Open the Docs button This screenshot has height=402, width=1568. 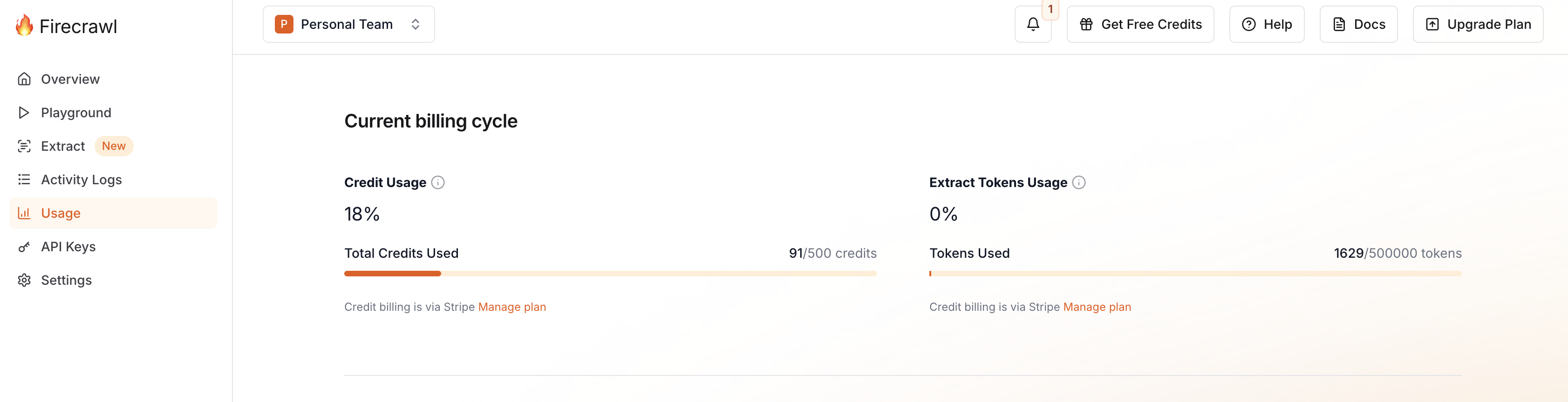click(x=1358, y=24)
